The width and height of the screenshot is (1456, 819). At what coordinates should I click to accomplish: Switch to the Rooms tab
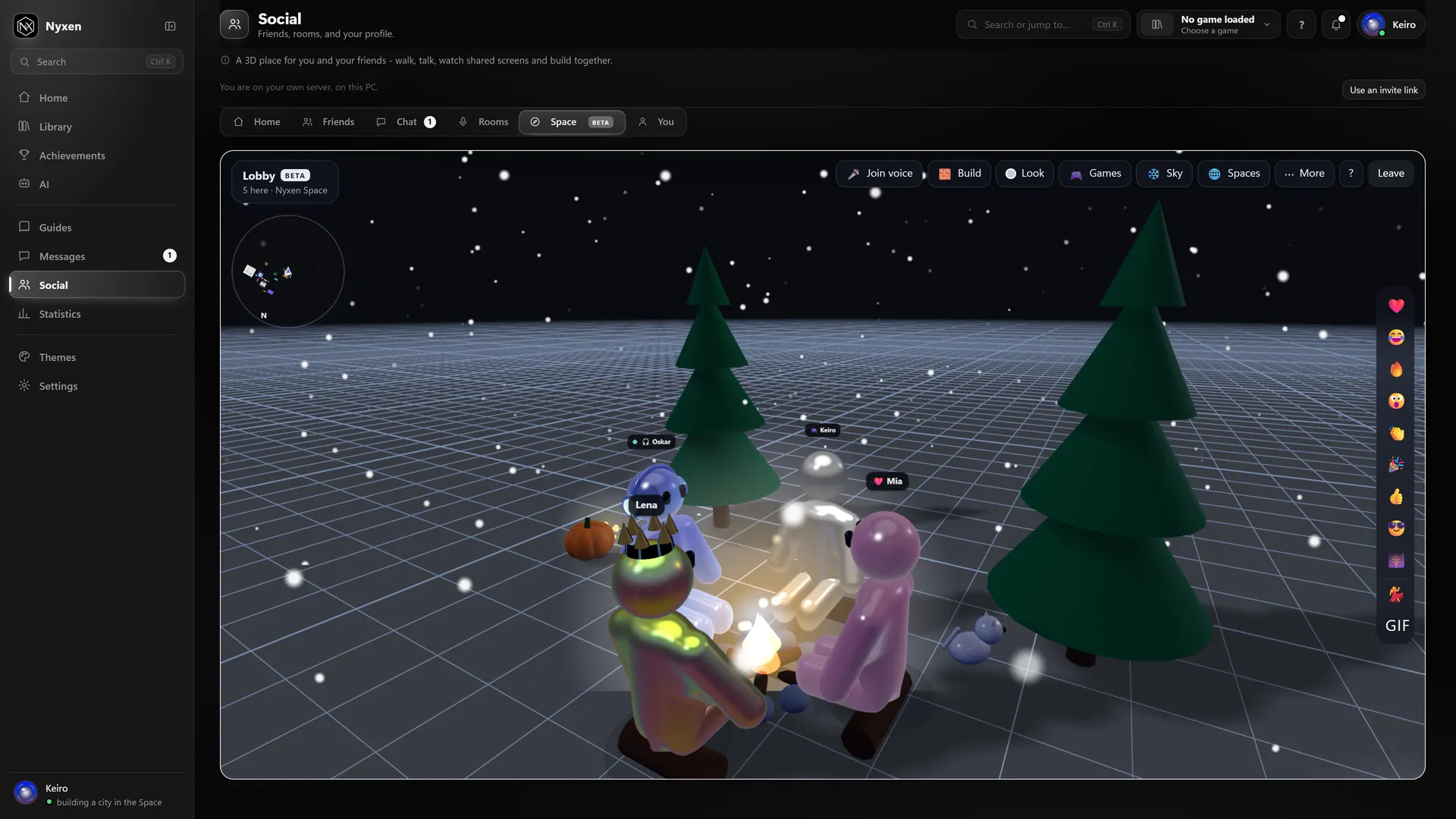tap(484, 122)
